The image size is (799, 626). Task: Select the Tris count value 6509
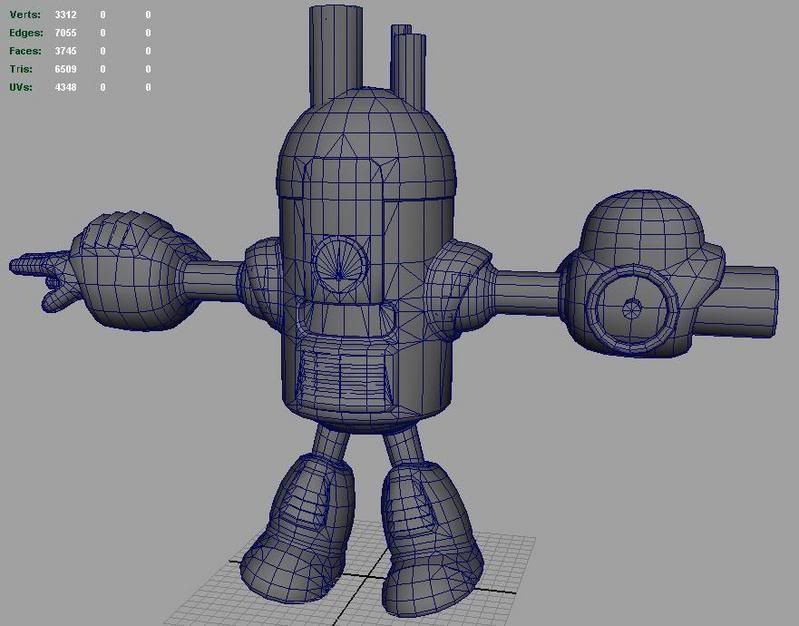(x=67, y=69)
